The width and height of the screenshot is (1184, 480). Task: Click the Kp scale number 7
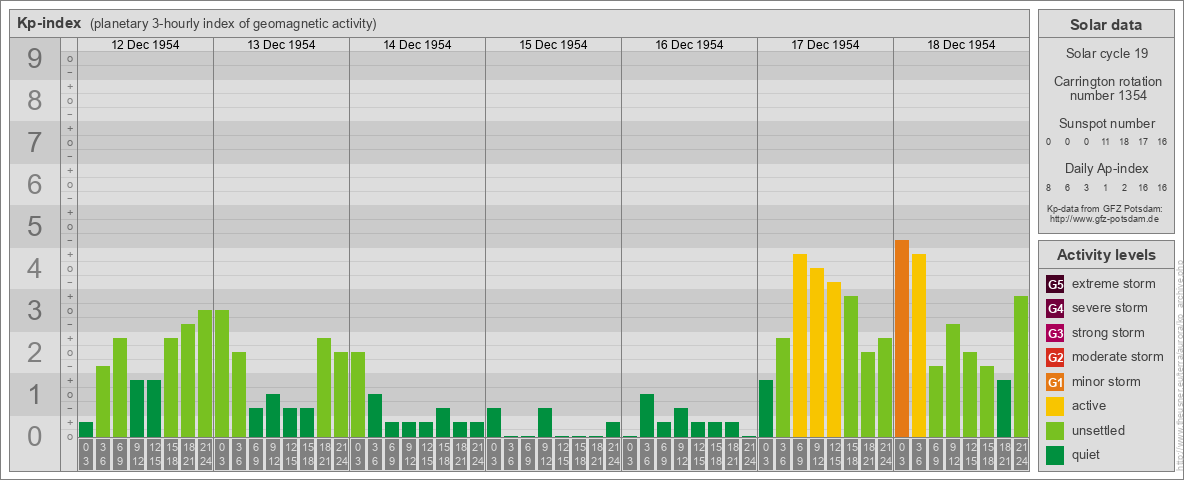[35, 142]
